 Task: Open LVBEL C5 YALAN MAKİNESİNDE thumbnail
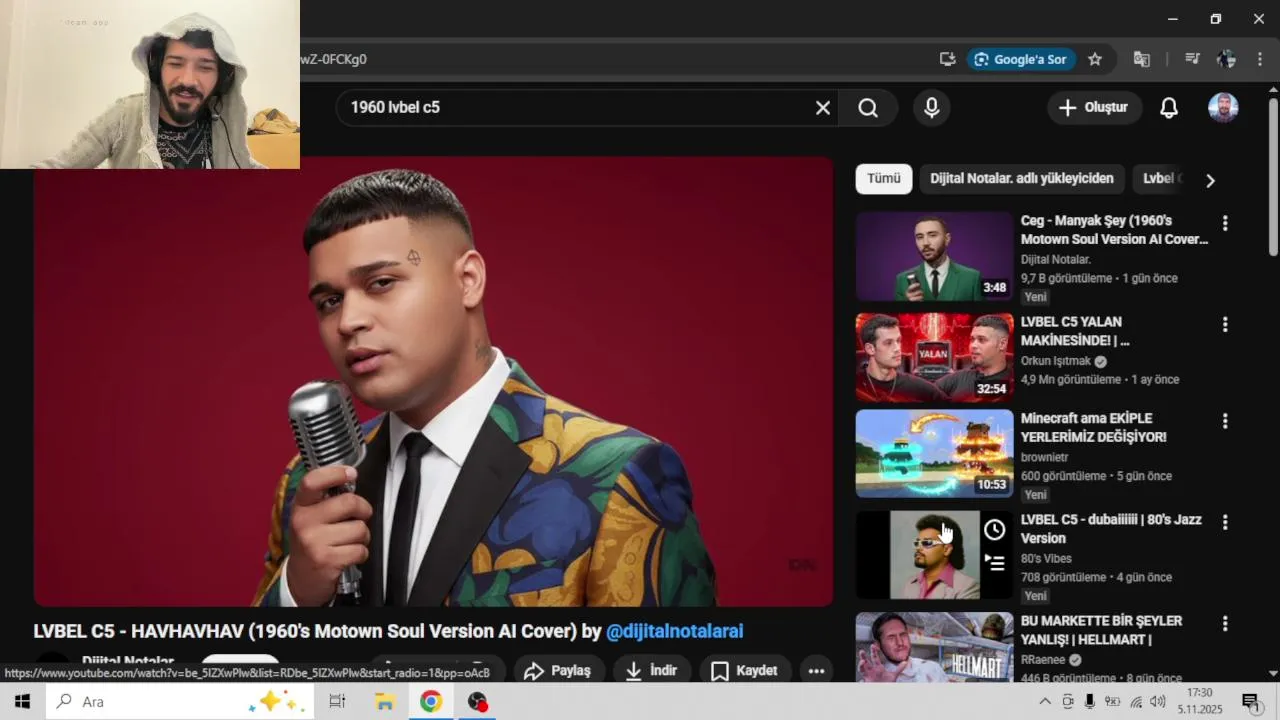pyautogui.click(x=934, y=357)
